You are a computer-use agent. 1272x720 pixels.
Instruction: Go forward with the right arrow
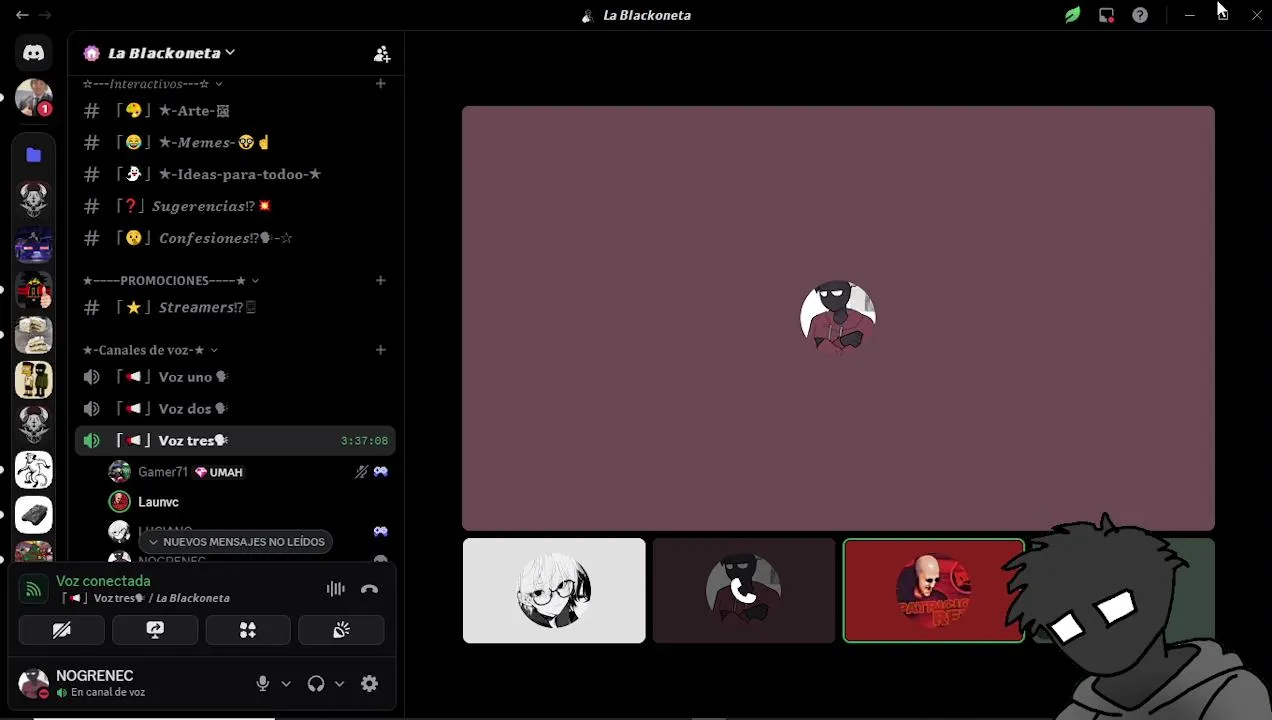tap(45, 15)
